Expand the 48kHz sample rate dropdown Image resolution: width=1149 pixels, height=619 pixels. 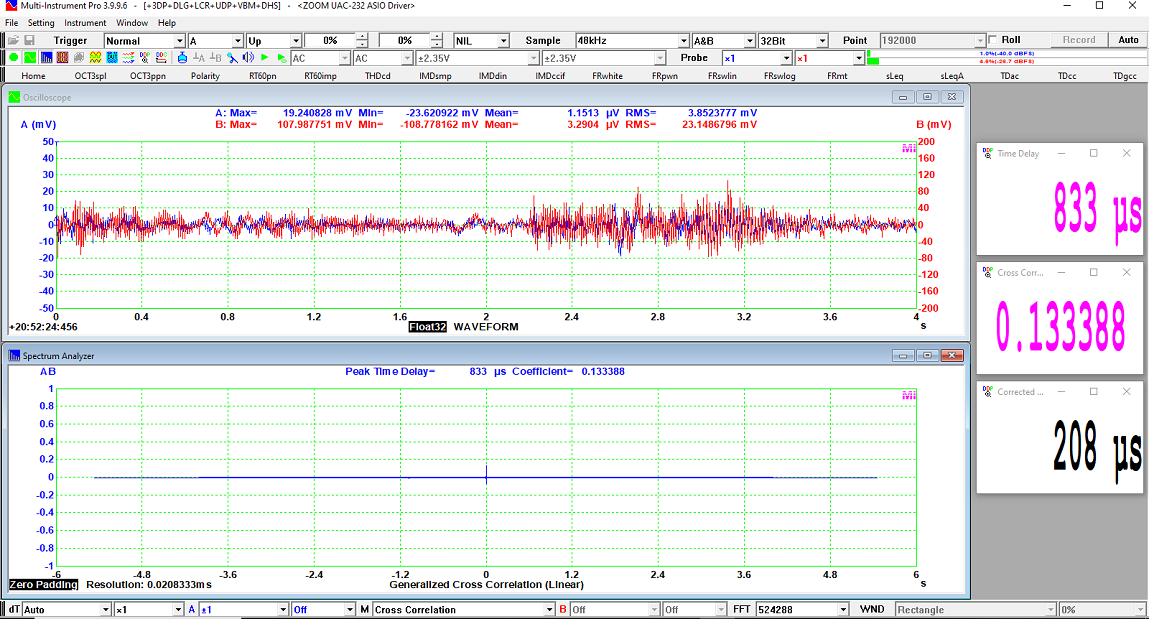point(682,41)
